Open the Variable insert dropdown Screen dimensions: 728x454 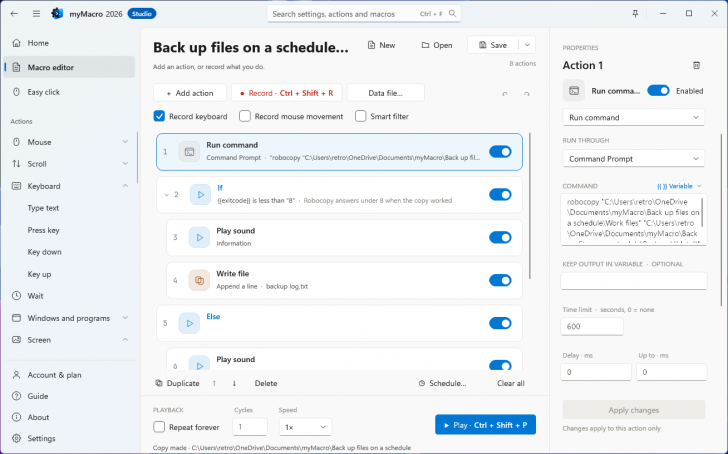click(x=679, y=186)
